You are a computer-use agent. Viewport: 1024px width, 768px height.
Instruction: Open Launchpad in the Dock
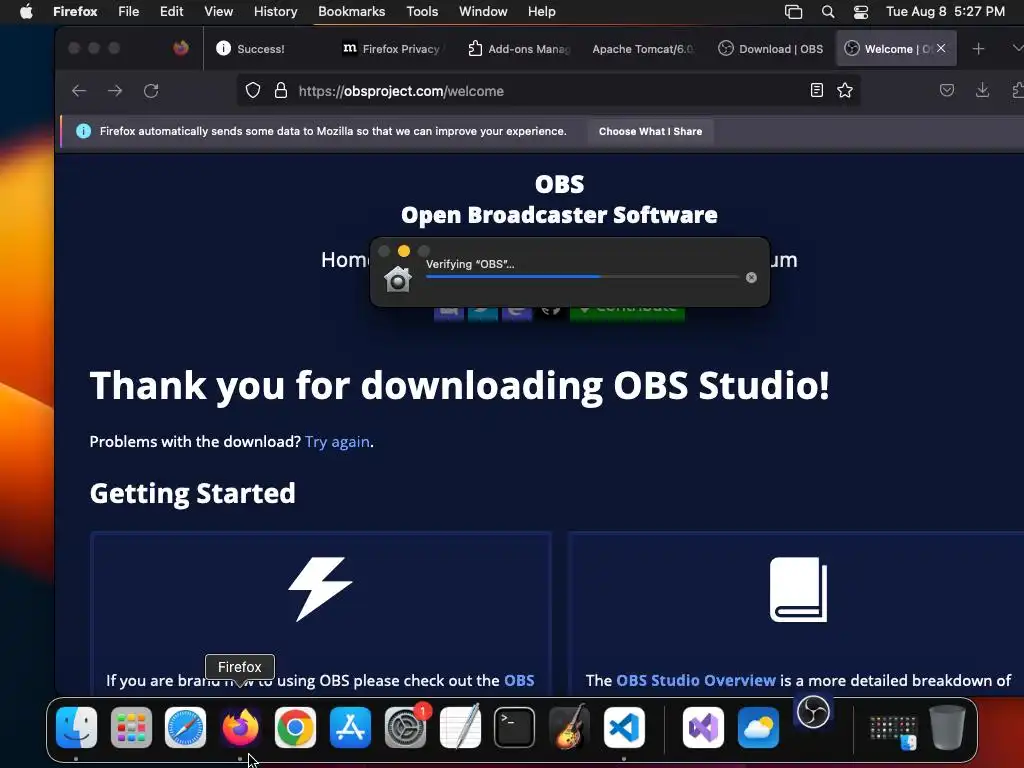[131, 727]
